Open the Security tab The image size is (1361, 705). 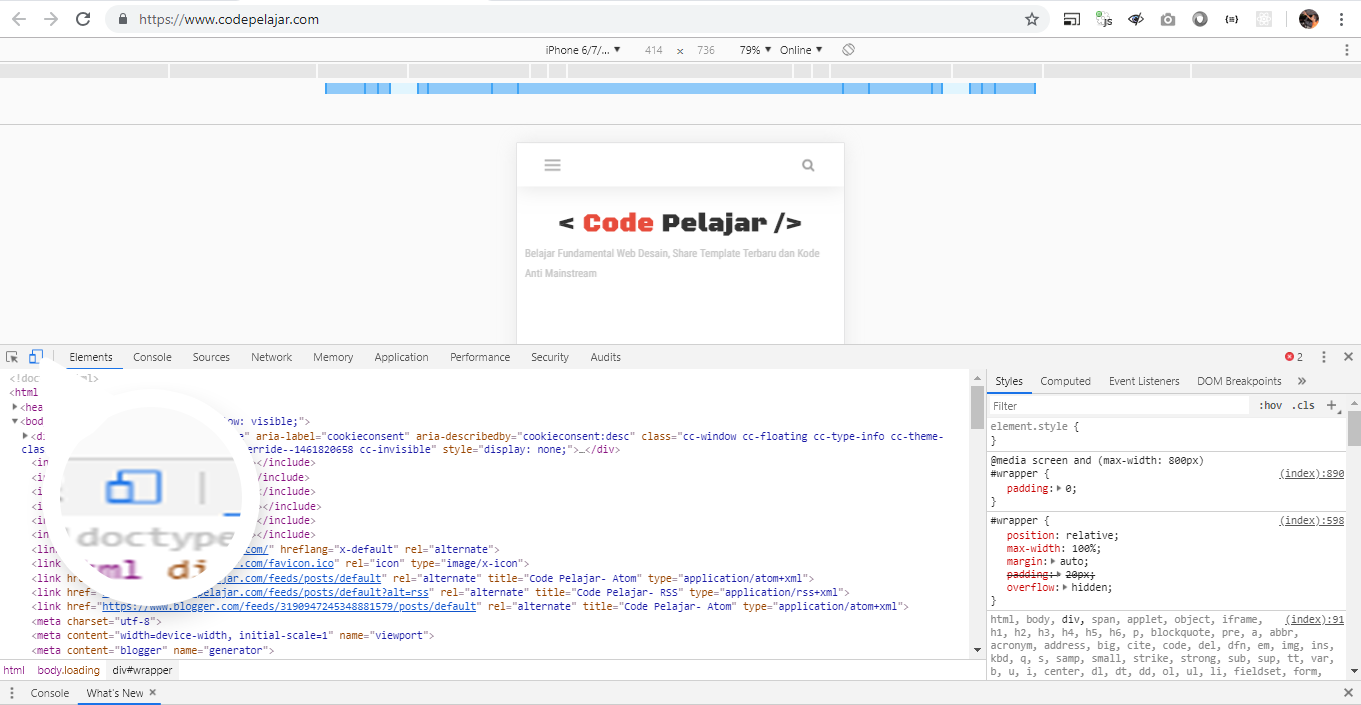550,357
